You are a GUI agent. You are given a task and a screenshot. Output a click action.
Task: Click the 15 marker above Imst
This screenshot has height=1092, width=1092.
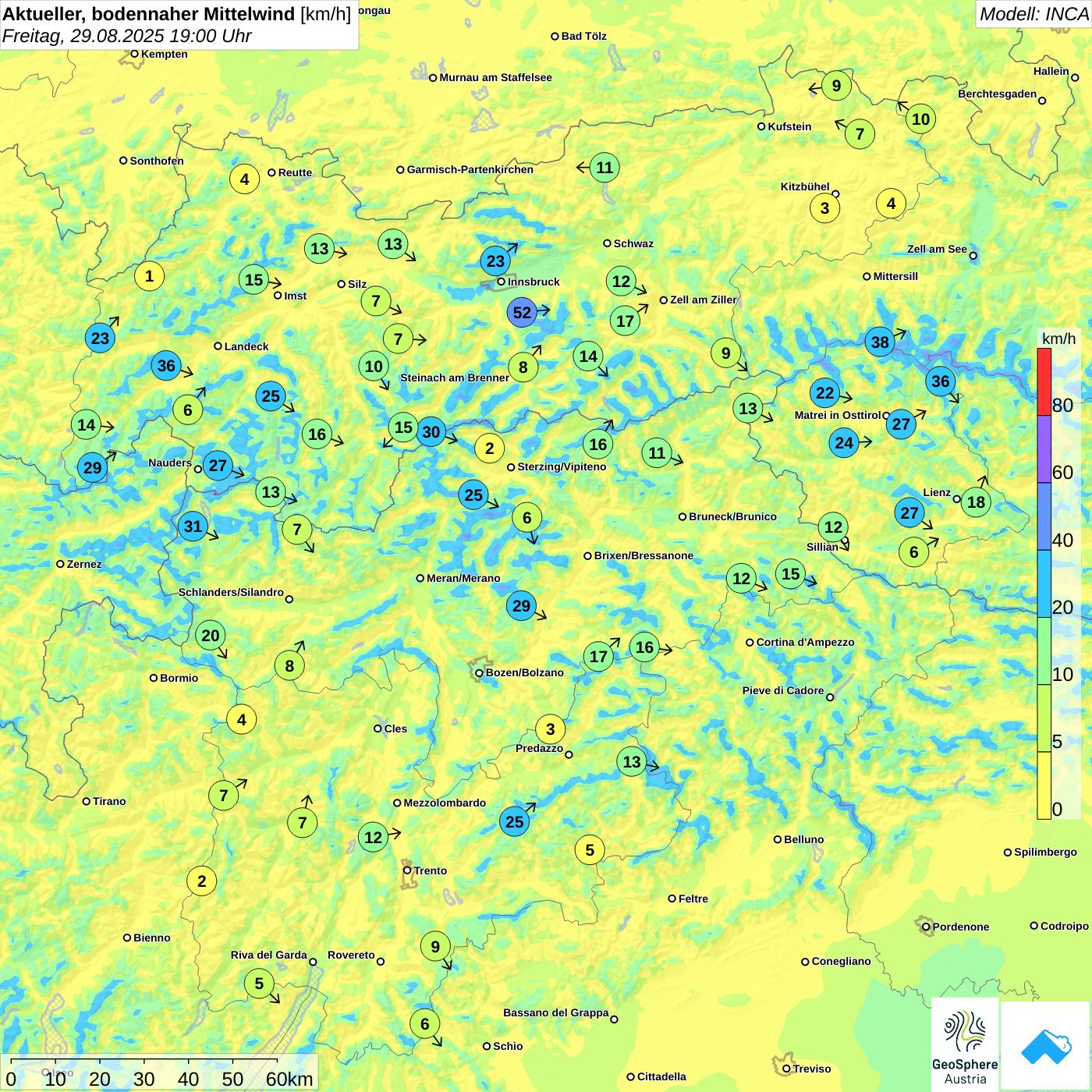click(x=253, y=279)
